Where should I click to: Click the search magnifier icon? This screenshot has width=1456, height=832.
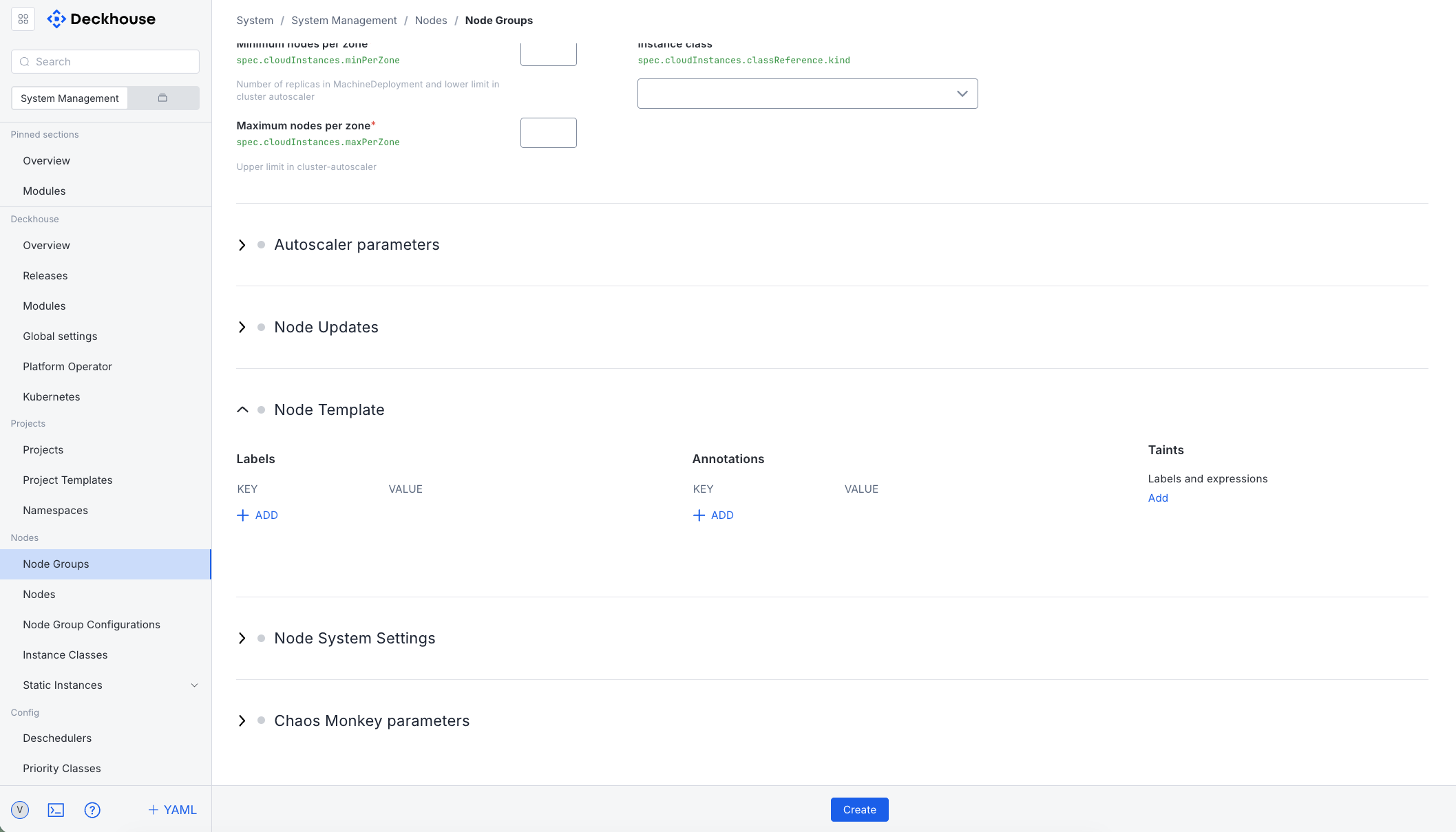[x=25, y=62]
